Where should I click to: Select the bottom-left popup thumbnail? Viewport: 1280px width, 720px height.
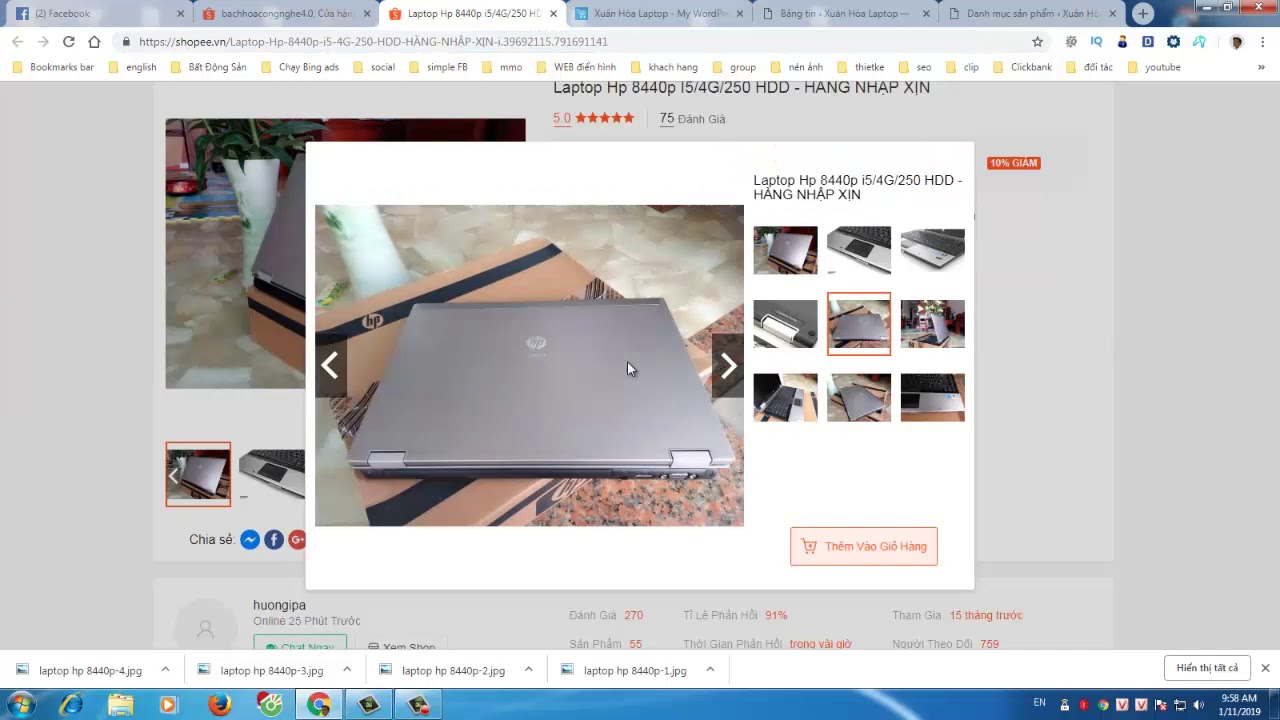[x=785, y=398]
